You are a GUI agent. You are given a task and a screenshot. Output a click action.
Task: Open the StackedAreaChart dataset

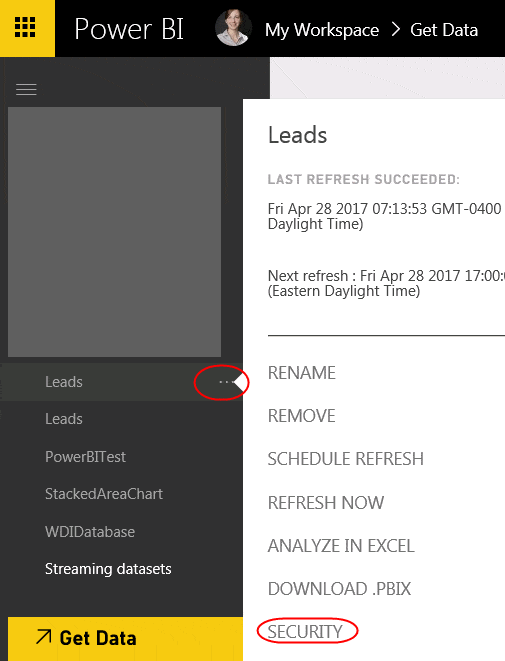[x=104, y=494]
